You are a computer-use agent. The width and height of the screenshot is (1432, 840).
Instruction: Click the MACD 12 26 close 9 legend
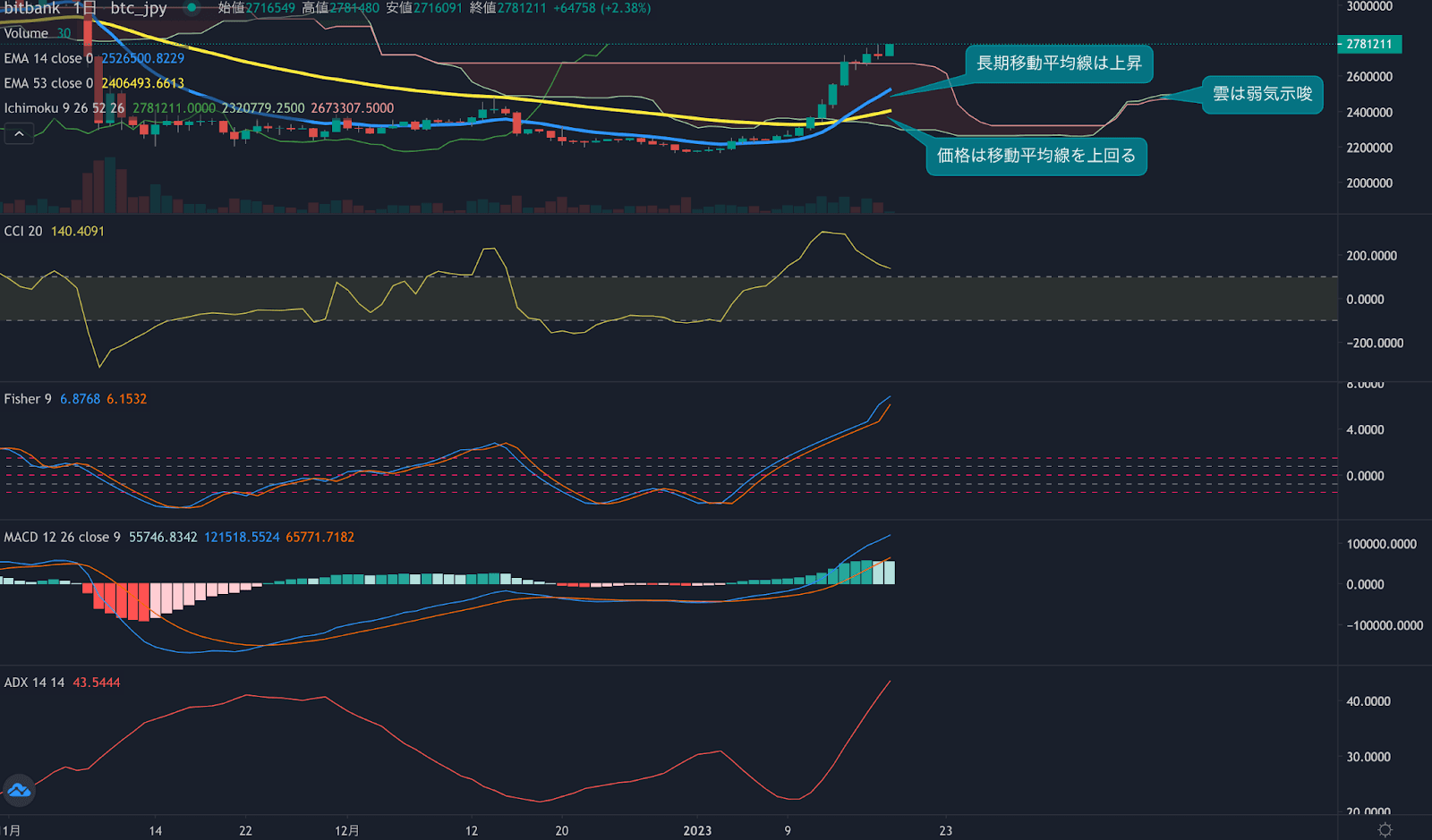click(62, 538)
